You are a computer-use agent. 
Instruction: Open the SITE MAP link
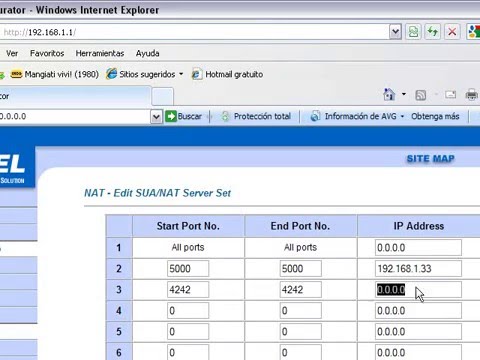(x=430, y=159)
